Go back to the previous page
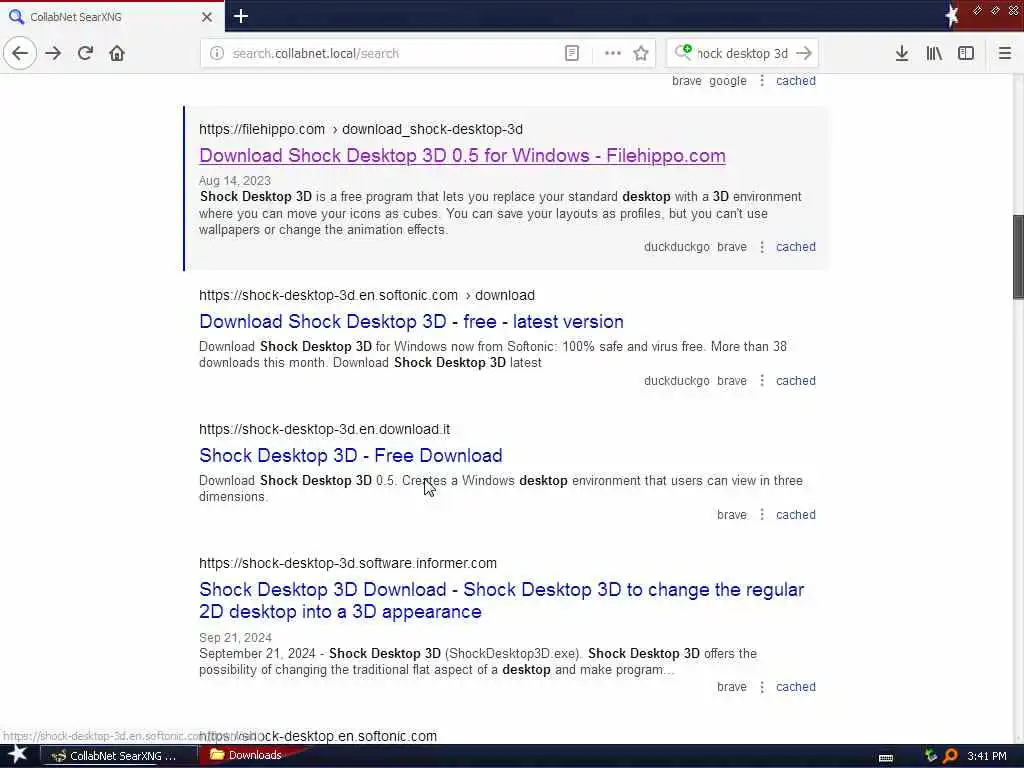Viewport: 1024px width, 768px height. 20,54
